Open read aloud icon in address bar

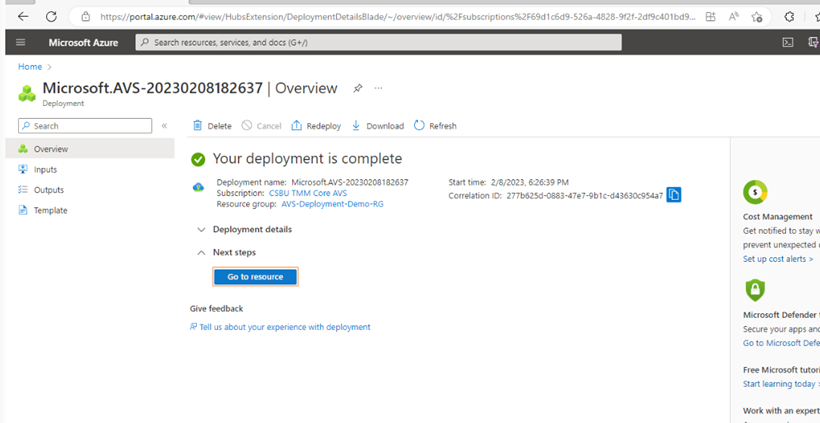tap(734, 17)
